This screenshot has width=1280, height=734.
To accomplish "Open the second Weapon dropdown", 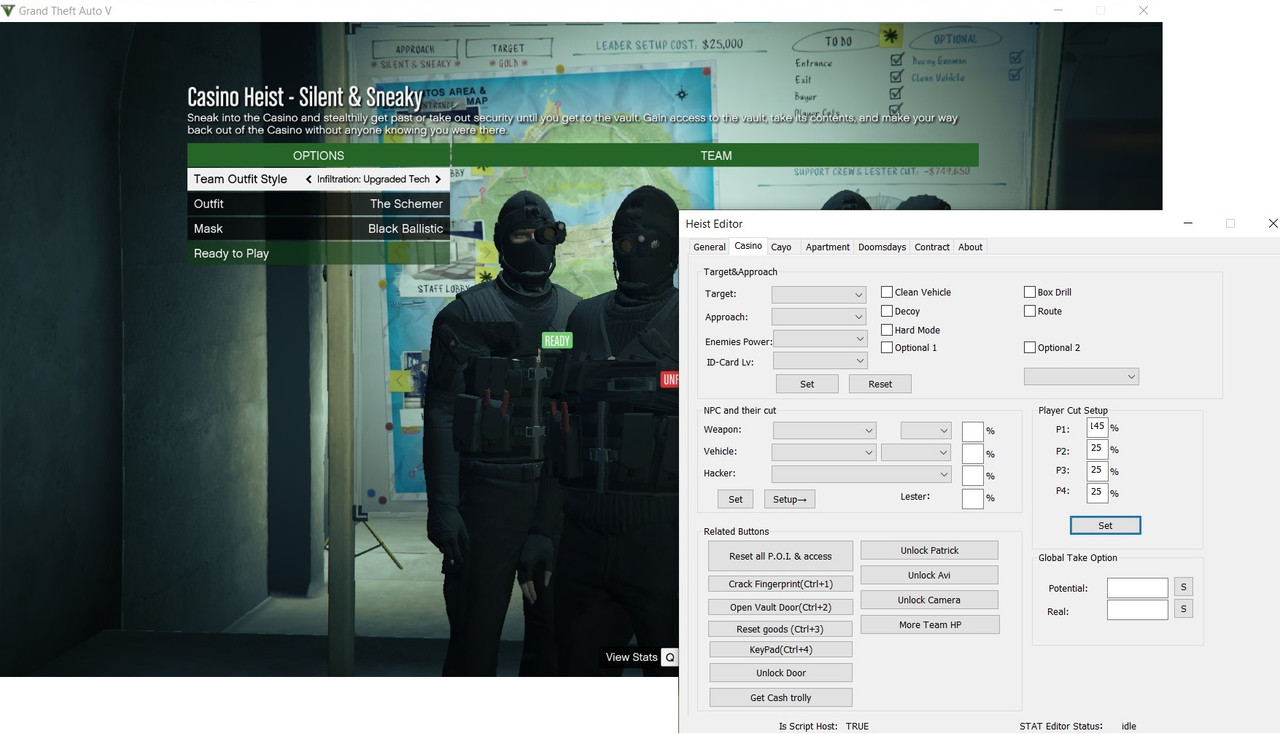I will [x=926, y=430].
